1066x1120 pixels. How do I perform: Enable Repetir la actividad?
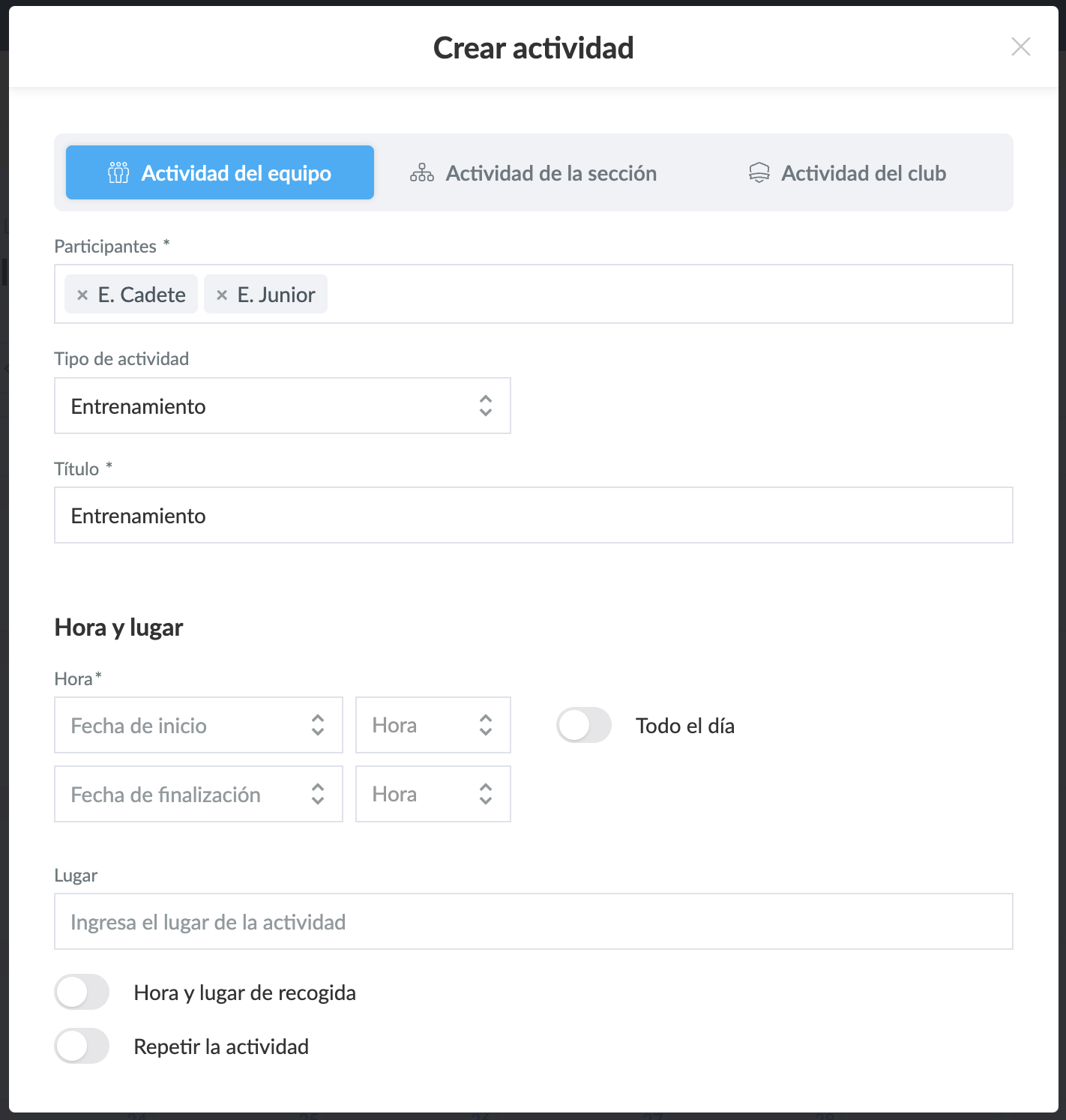pyautogui.click(x=82, y=1046)
